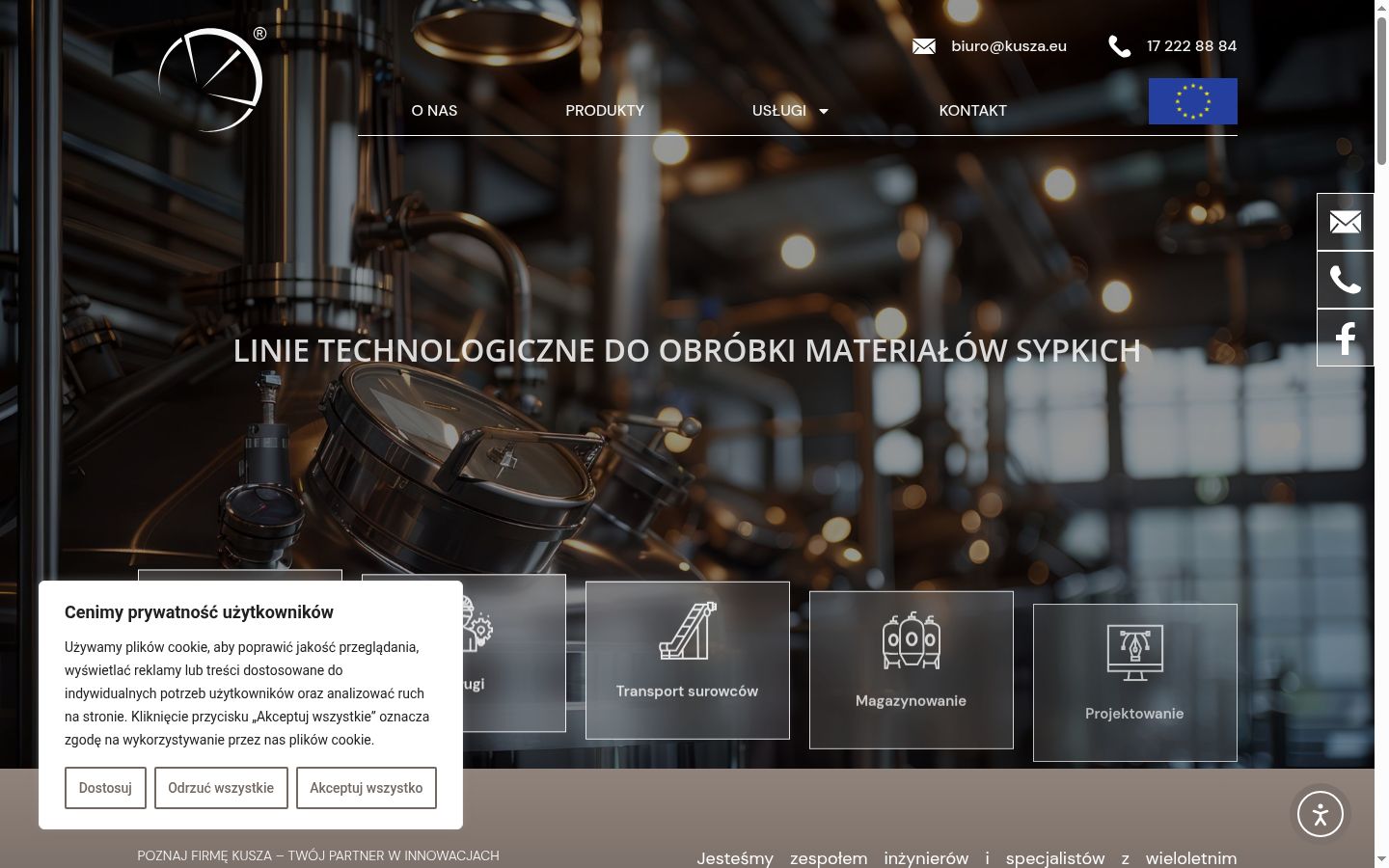The height and width of the screenshot is (868, 1389).
Task: Click the page vertical scrollbar thumb
Action: tap(1381, 89)
